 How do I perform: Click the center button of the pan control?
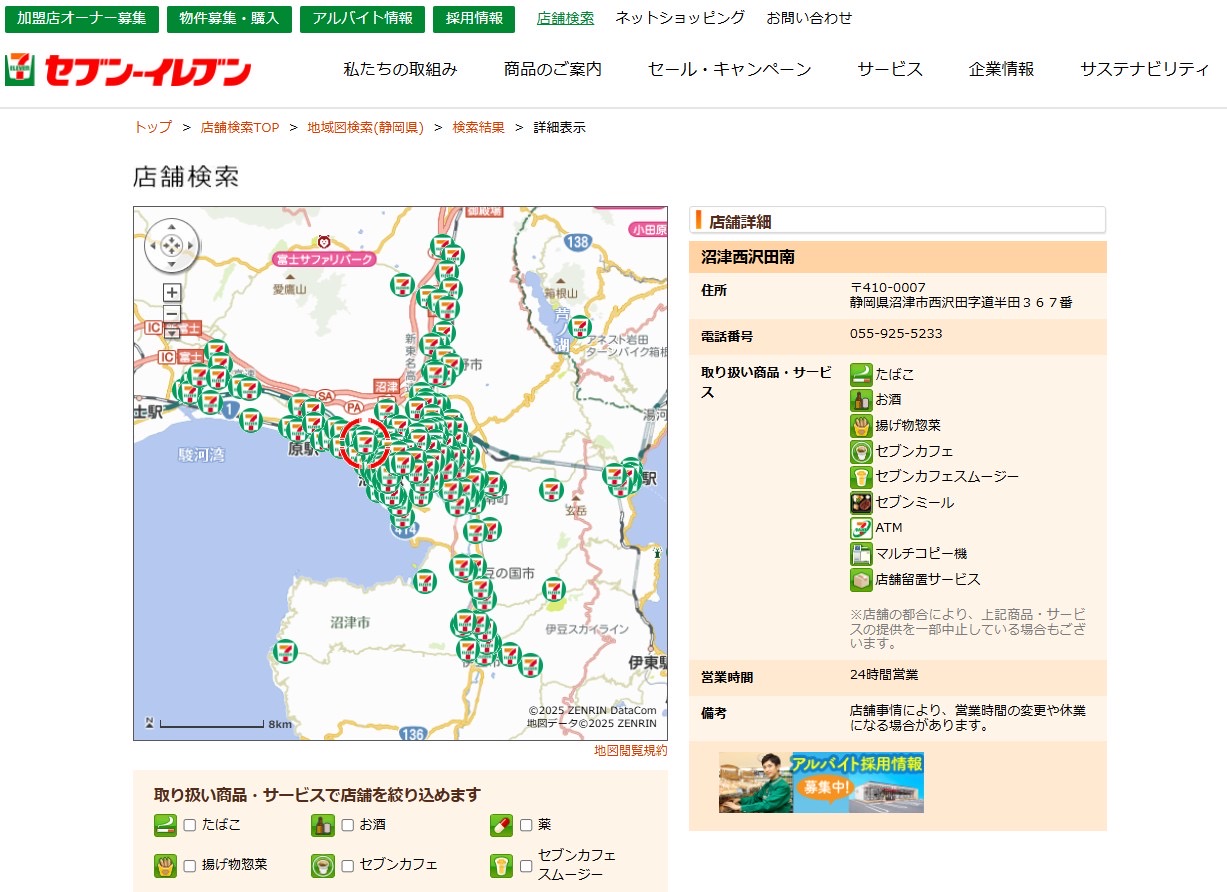coord(172,246)
